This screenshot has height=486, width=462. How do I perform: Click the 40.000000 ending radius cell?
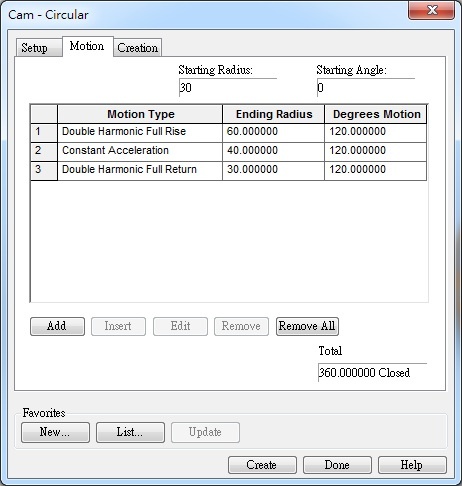273,152
